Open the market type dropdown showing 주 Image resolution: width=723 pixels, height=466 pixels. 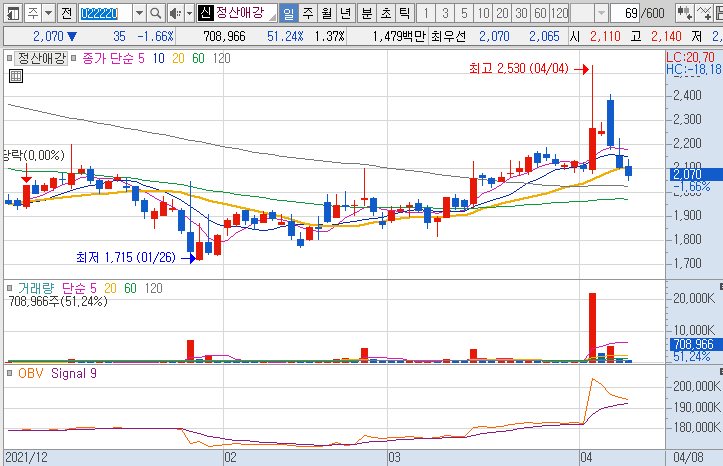39,13
